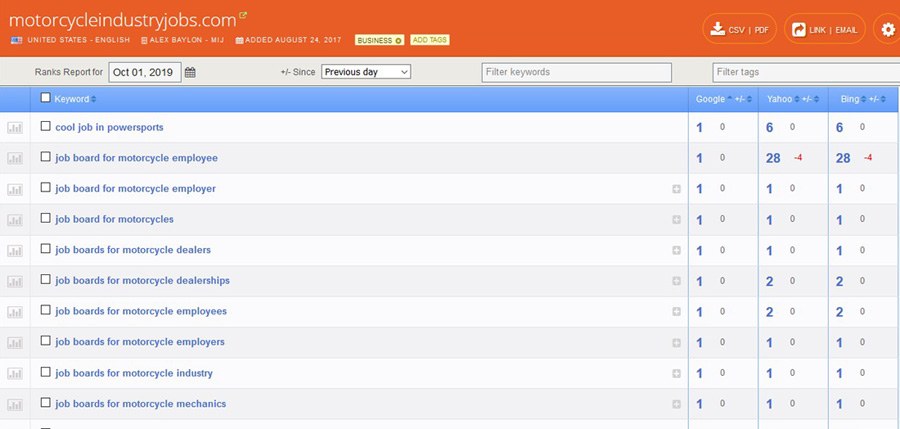
Task: Open chart icon for job boards for motorcycle industry
Action: coord(15,374)
